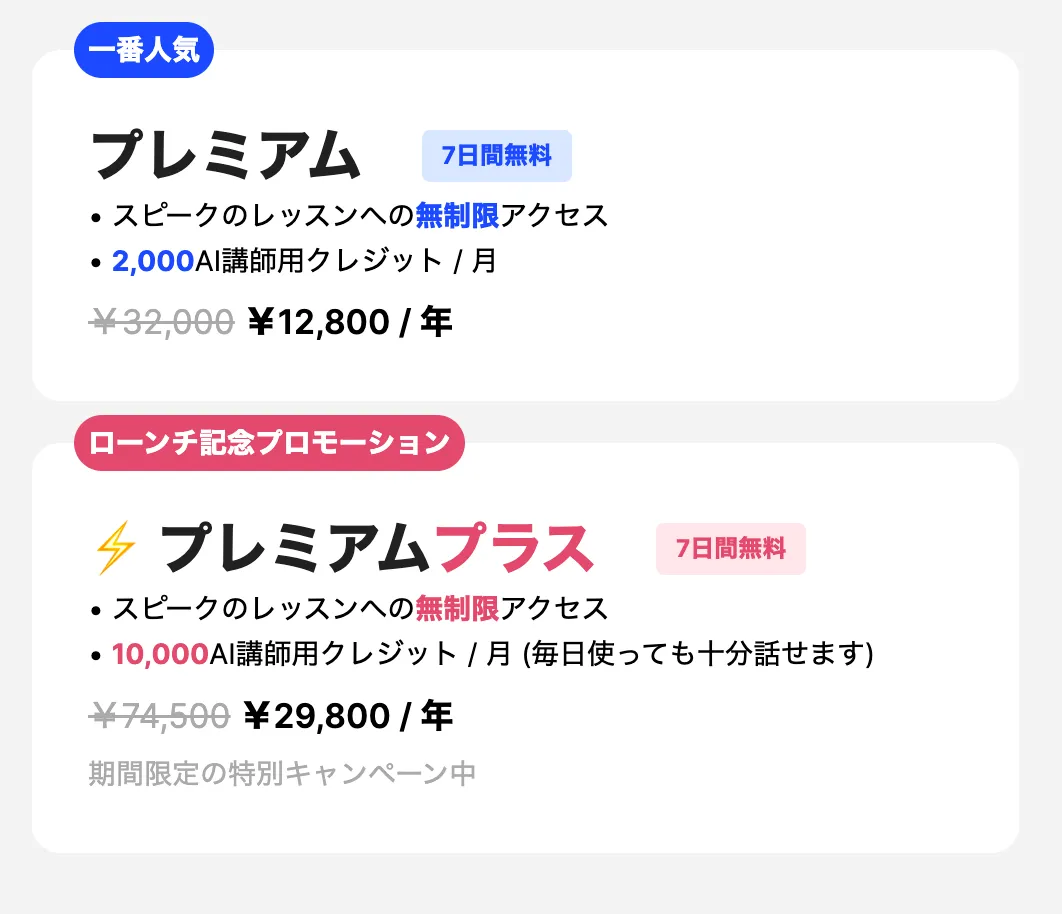Click the blue 2,000 credit amount

153,262
